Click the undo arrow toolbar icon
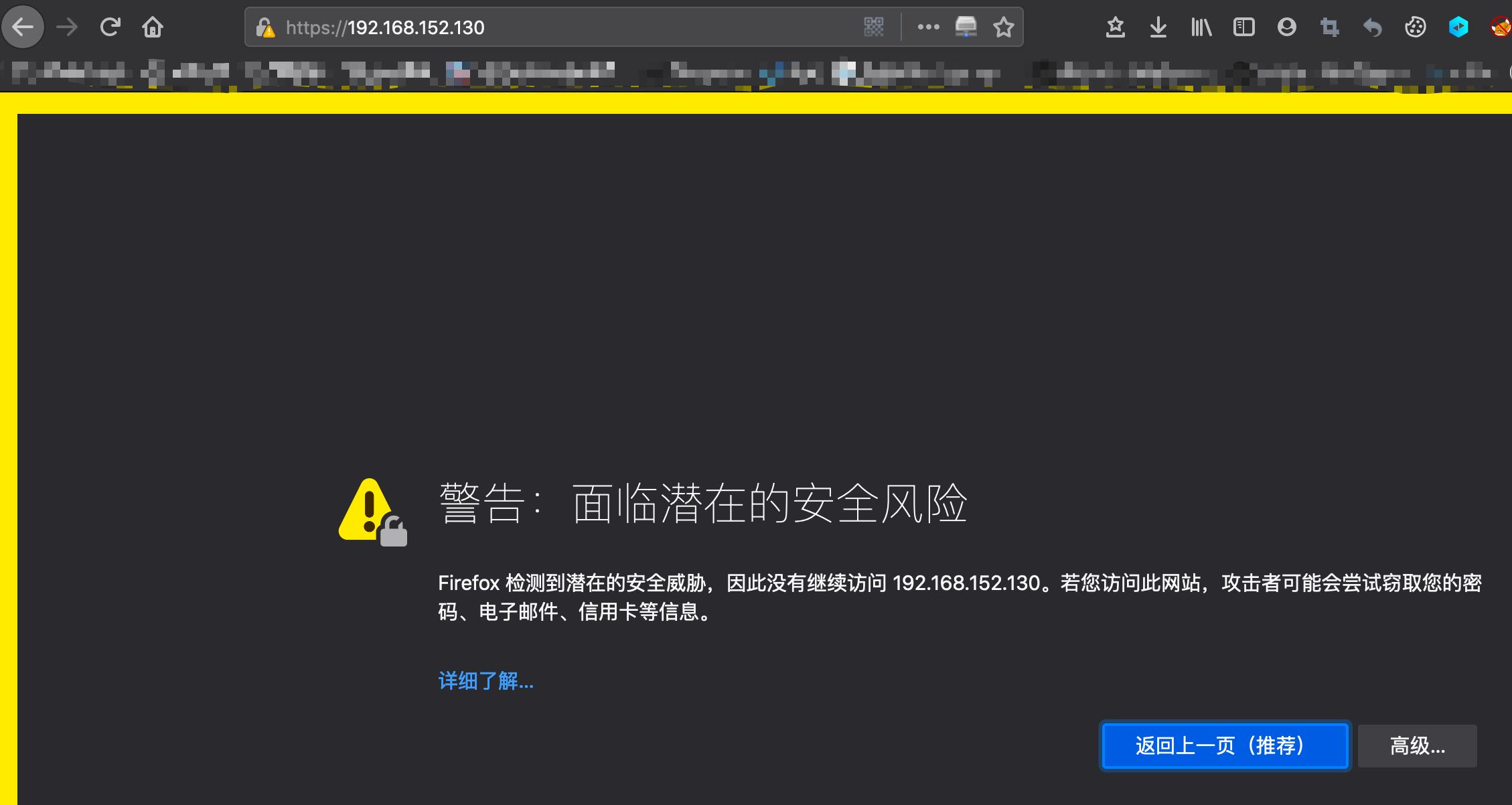1512x805 pixels. 1372,27
